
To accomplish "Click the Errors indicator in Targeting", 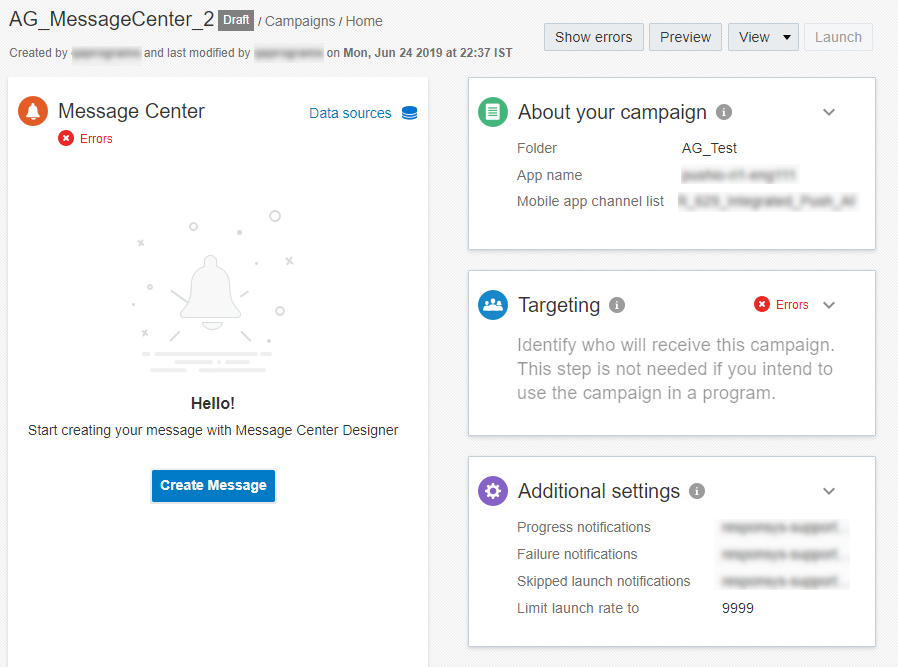I will tap(782, 305).
